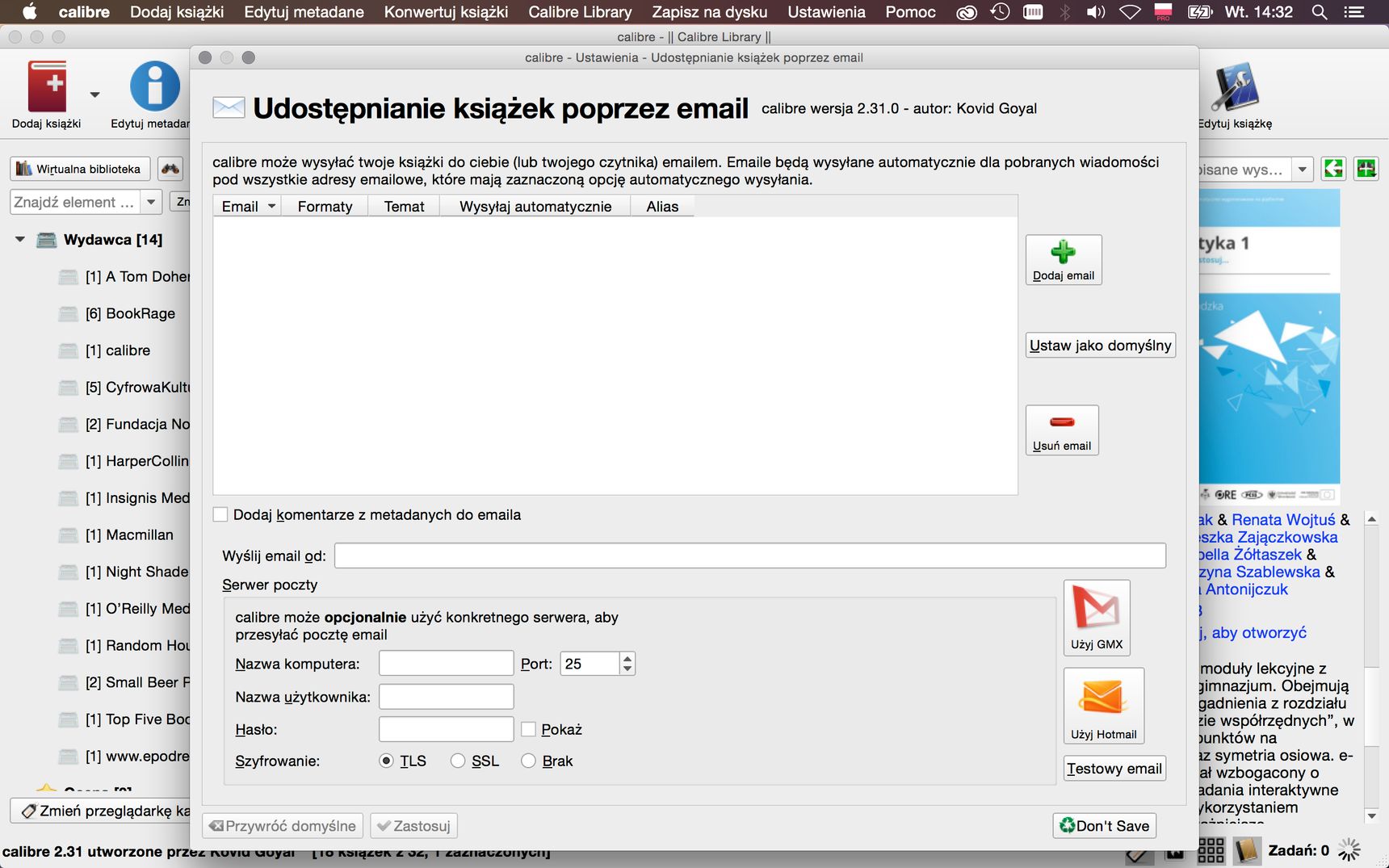This screenshot has width=1389, height=868.
Task: Open the Ustawienia menu
Action: (x=826, y=12)
